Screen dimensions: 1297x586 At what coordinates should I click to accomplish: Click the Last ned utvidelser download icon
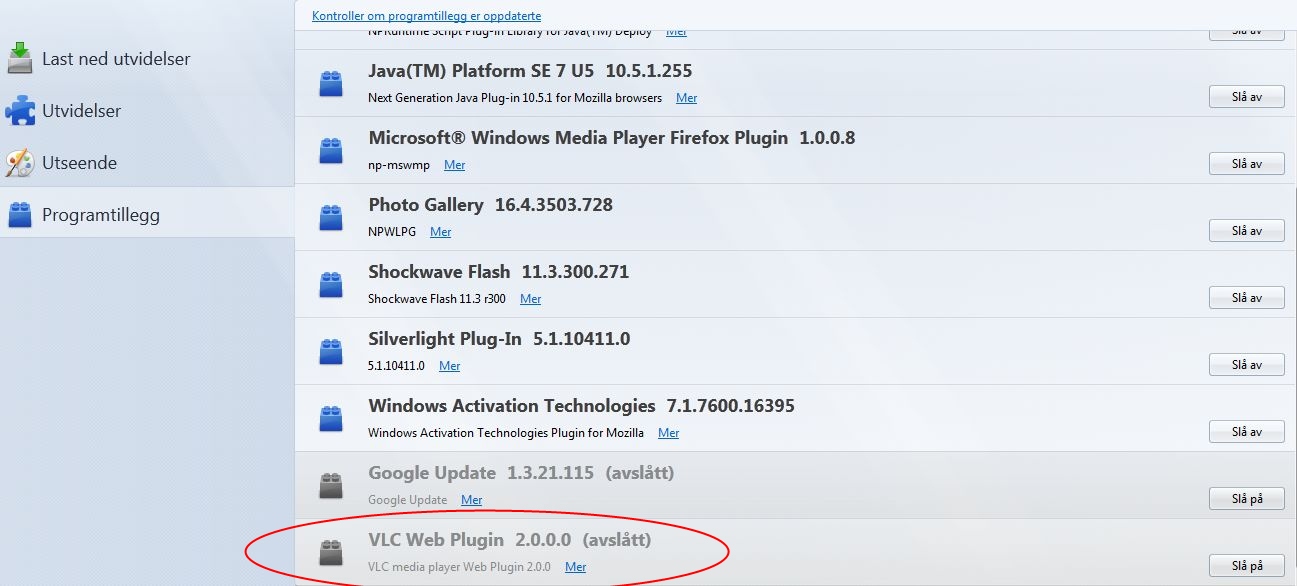(x=20, y=59)
